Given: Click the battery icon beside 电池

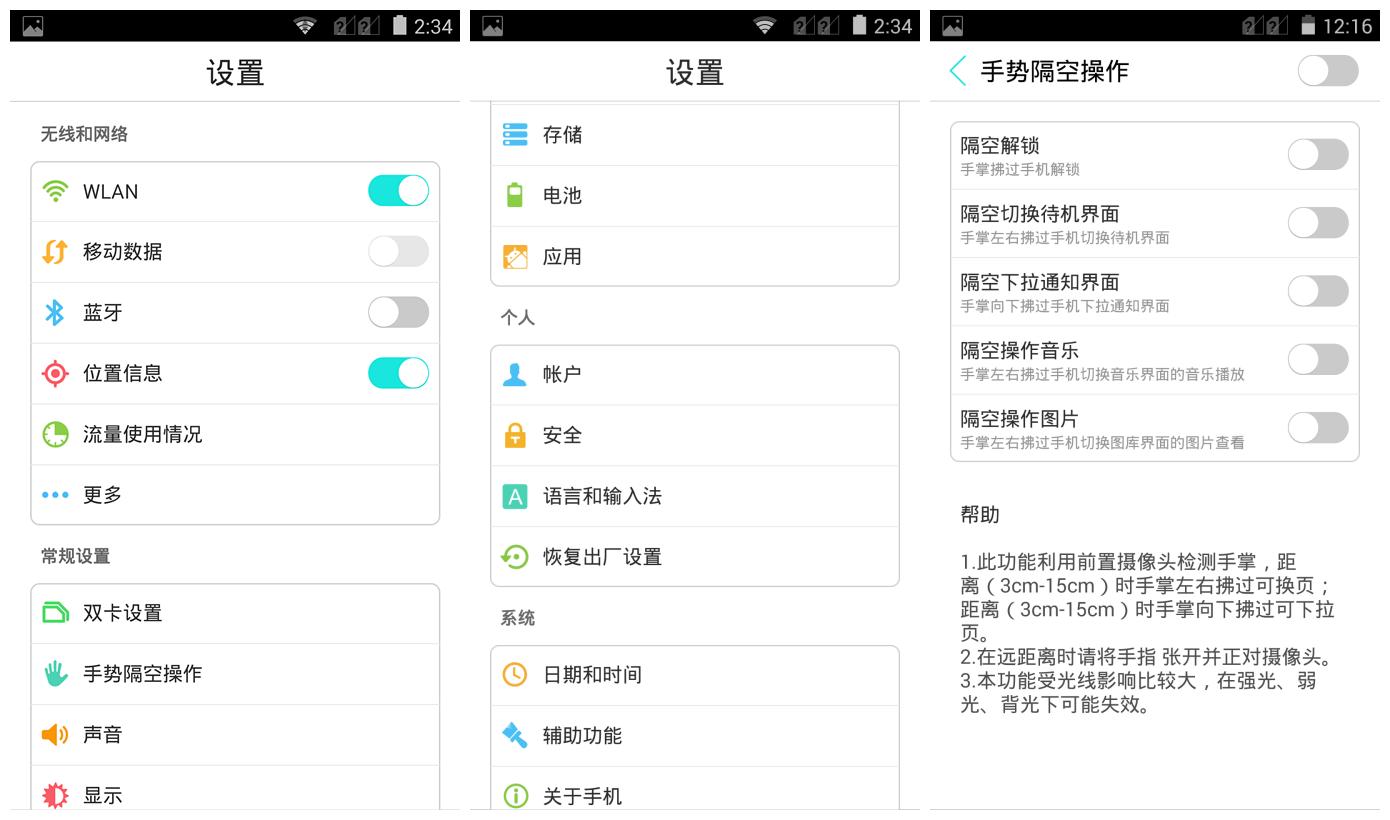Looking at the screenshot, I should pos(514,196).
